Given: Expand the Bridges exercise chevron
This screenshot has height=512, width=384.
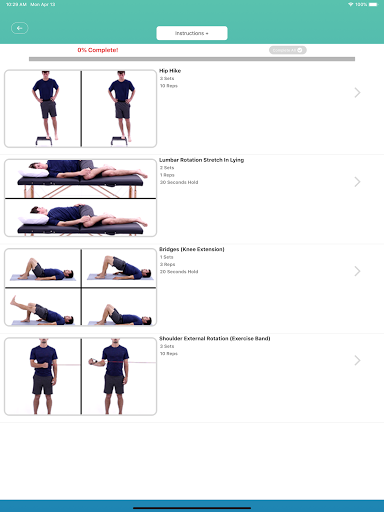Looking at the screenshot, I should 357,271.
